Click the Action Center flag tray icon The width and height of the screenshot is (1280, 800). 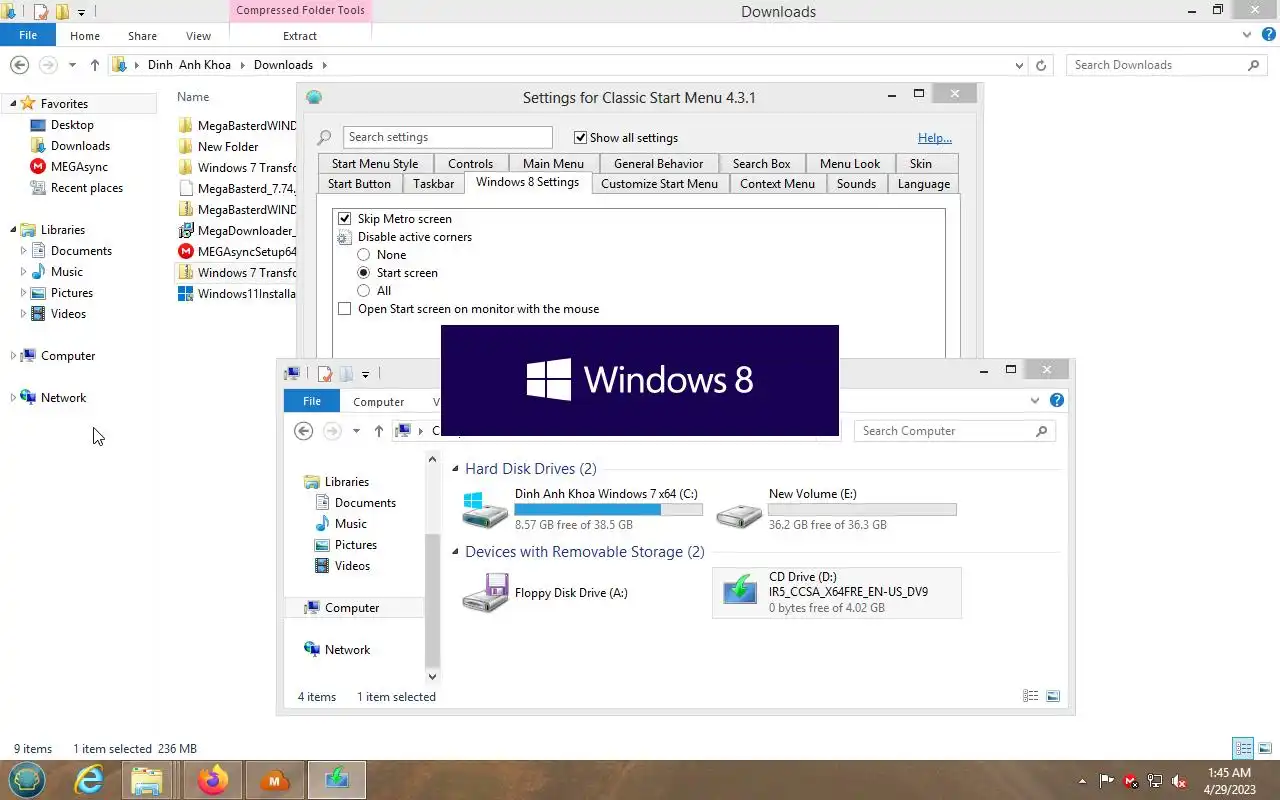(x=1107, y=781)
